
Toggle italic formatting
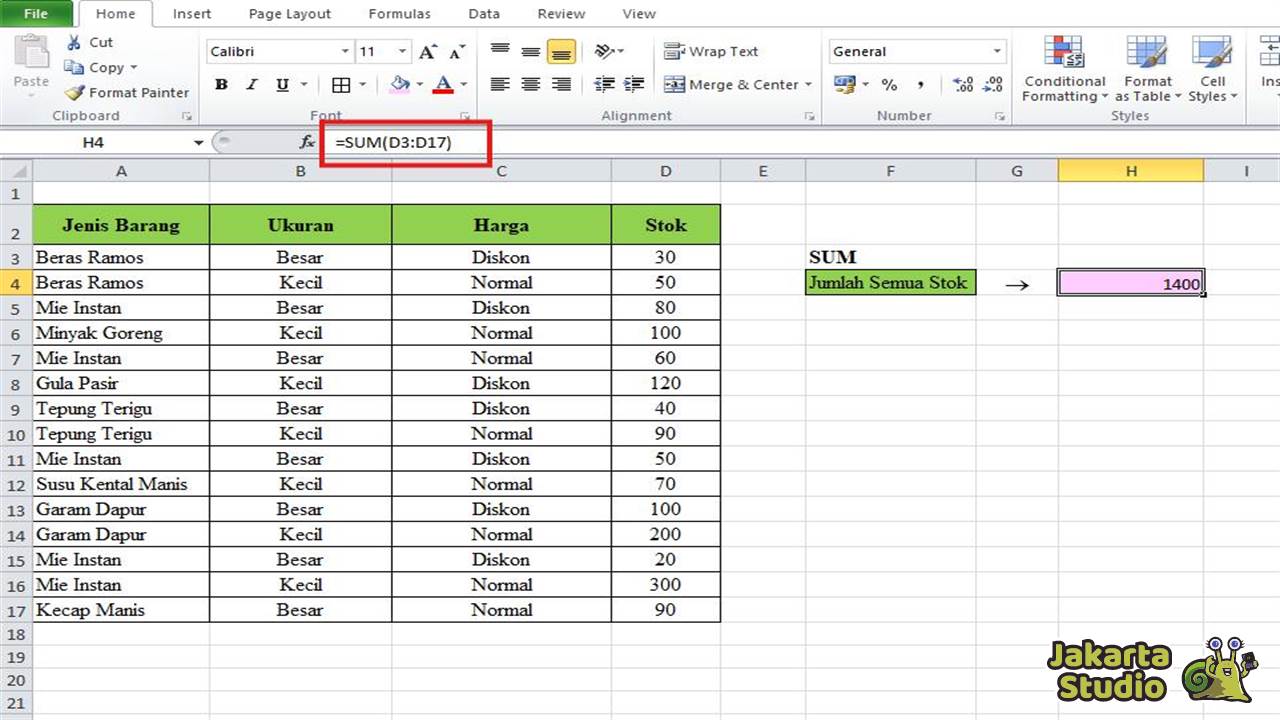pos(251,85)
